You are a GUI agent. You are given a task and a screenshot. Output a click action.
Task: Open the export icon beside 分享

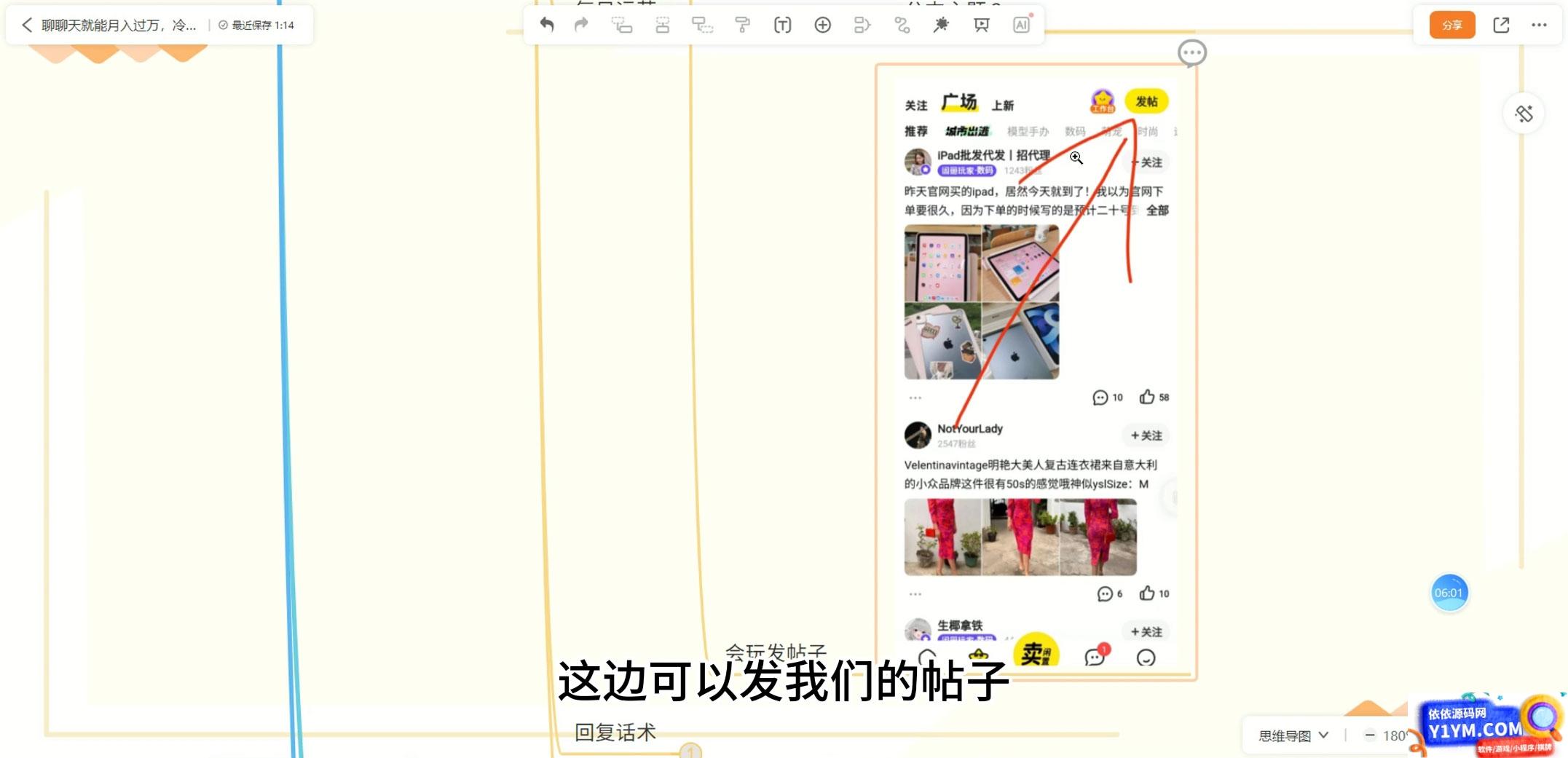point(1501,25)
